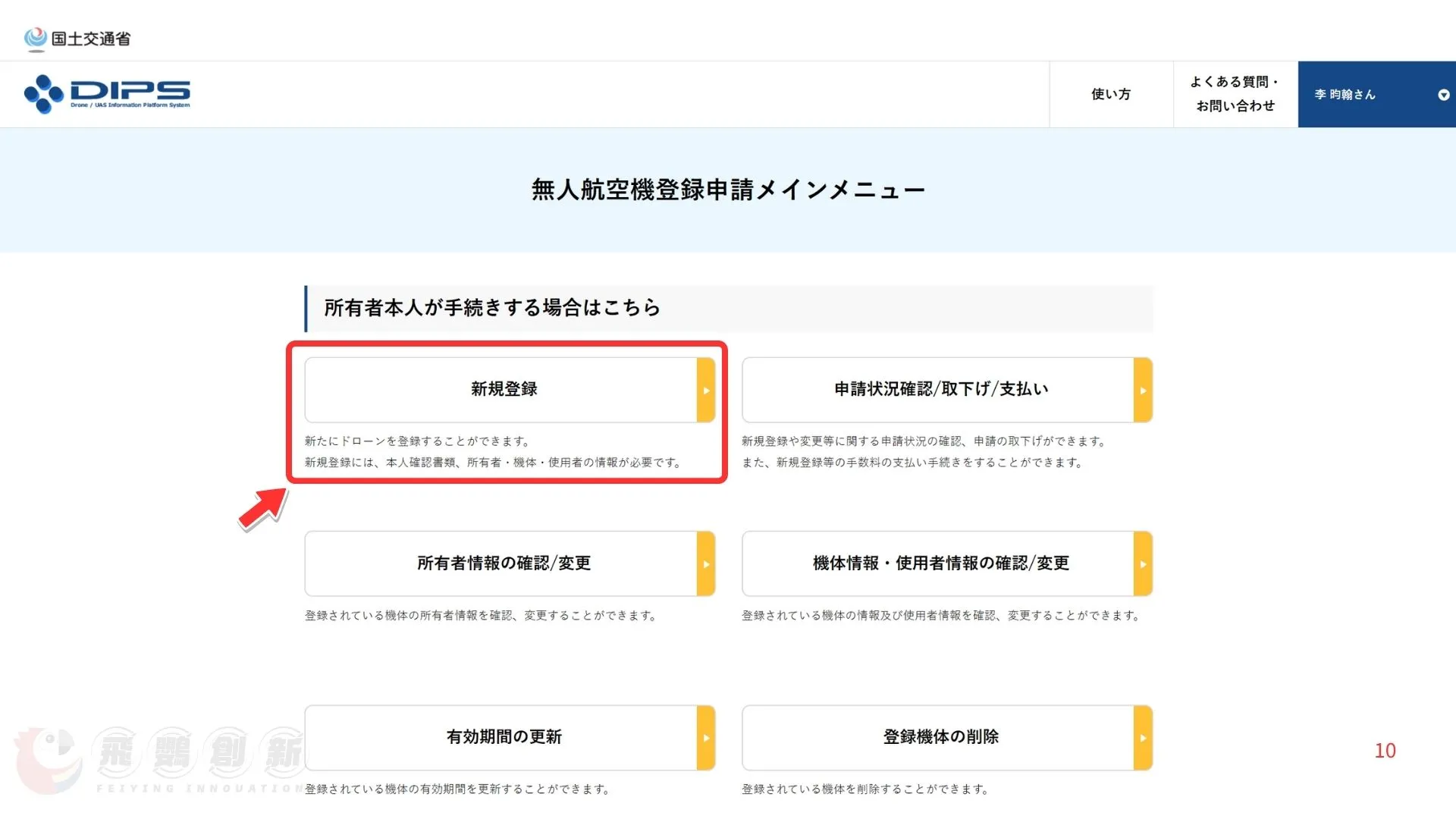Expand the user account dropdown chevron
This screenshot has height=819, width=1456.
click(1443, 95)
